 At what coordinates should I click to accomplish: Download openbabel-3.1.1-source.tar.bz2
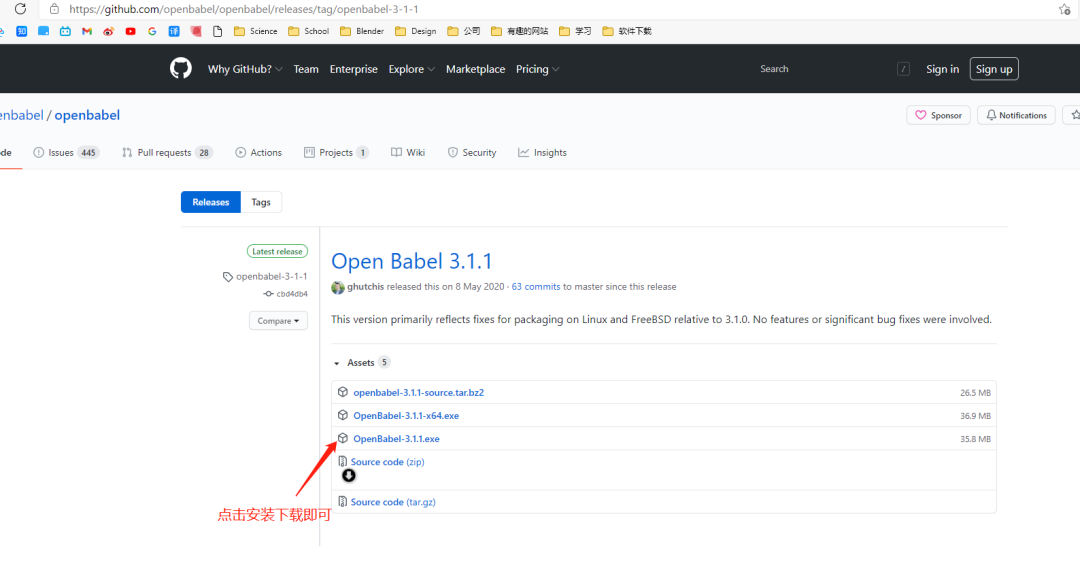tap(419, 392)
